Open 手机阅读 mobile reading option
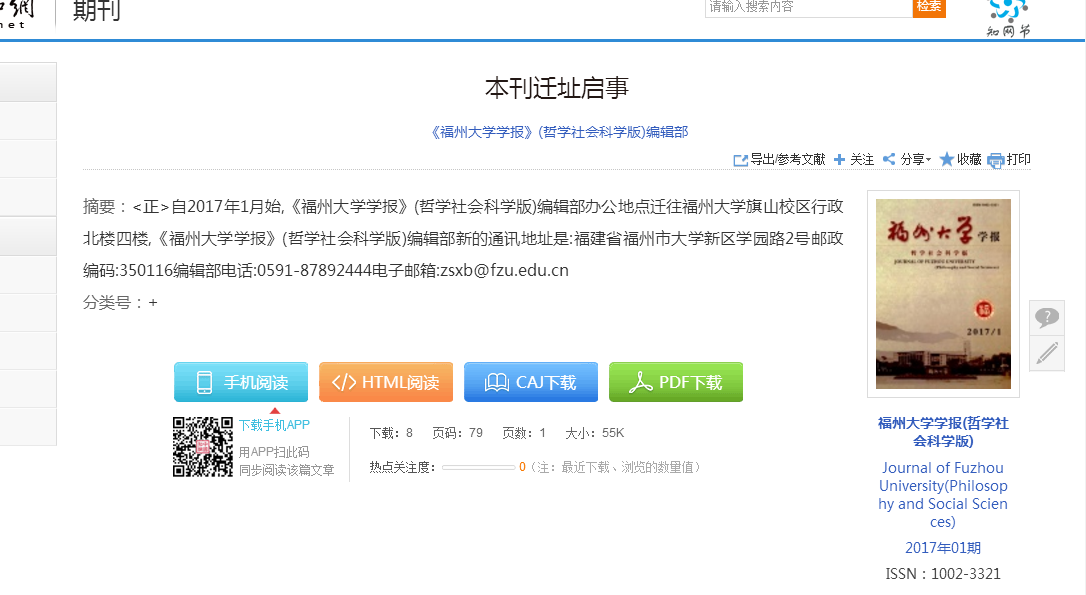1086x595 pixels. 241,382
